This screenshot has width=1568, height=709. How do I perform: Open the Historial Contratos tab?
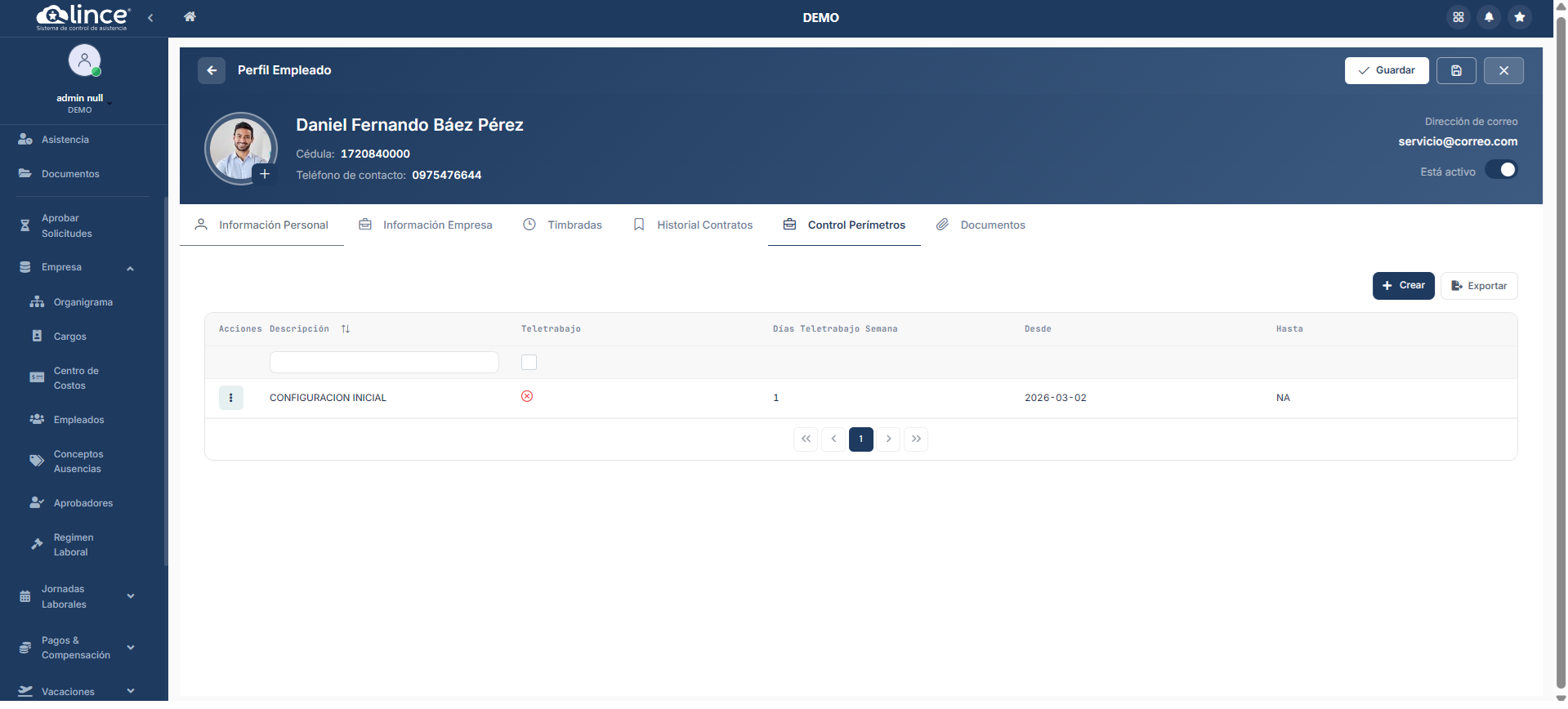[x=693, y=225]
